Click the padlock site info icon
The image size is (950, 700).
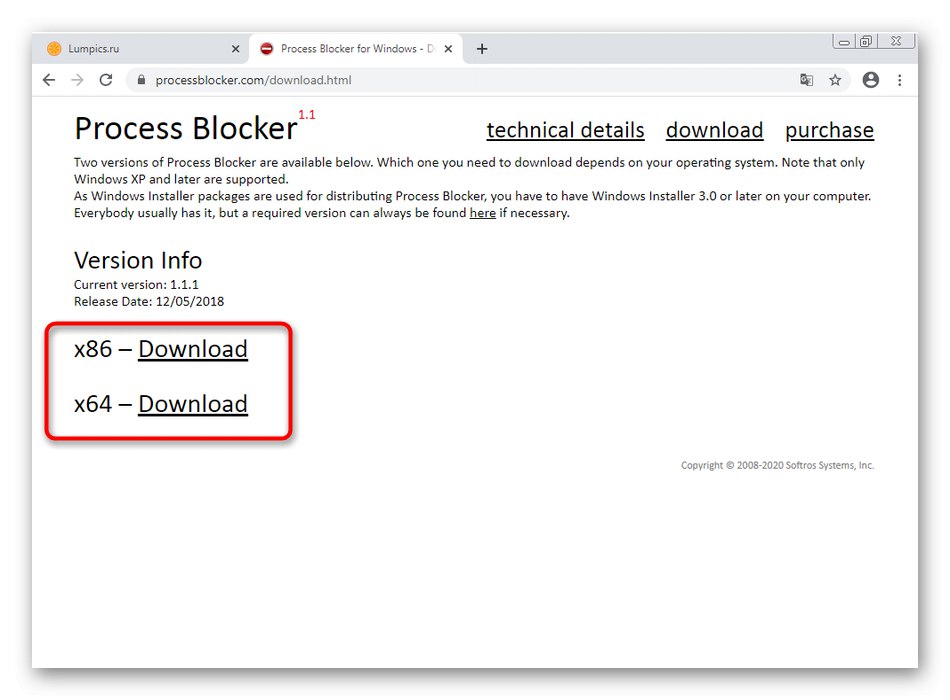141,80
